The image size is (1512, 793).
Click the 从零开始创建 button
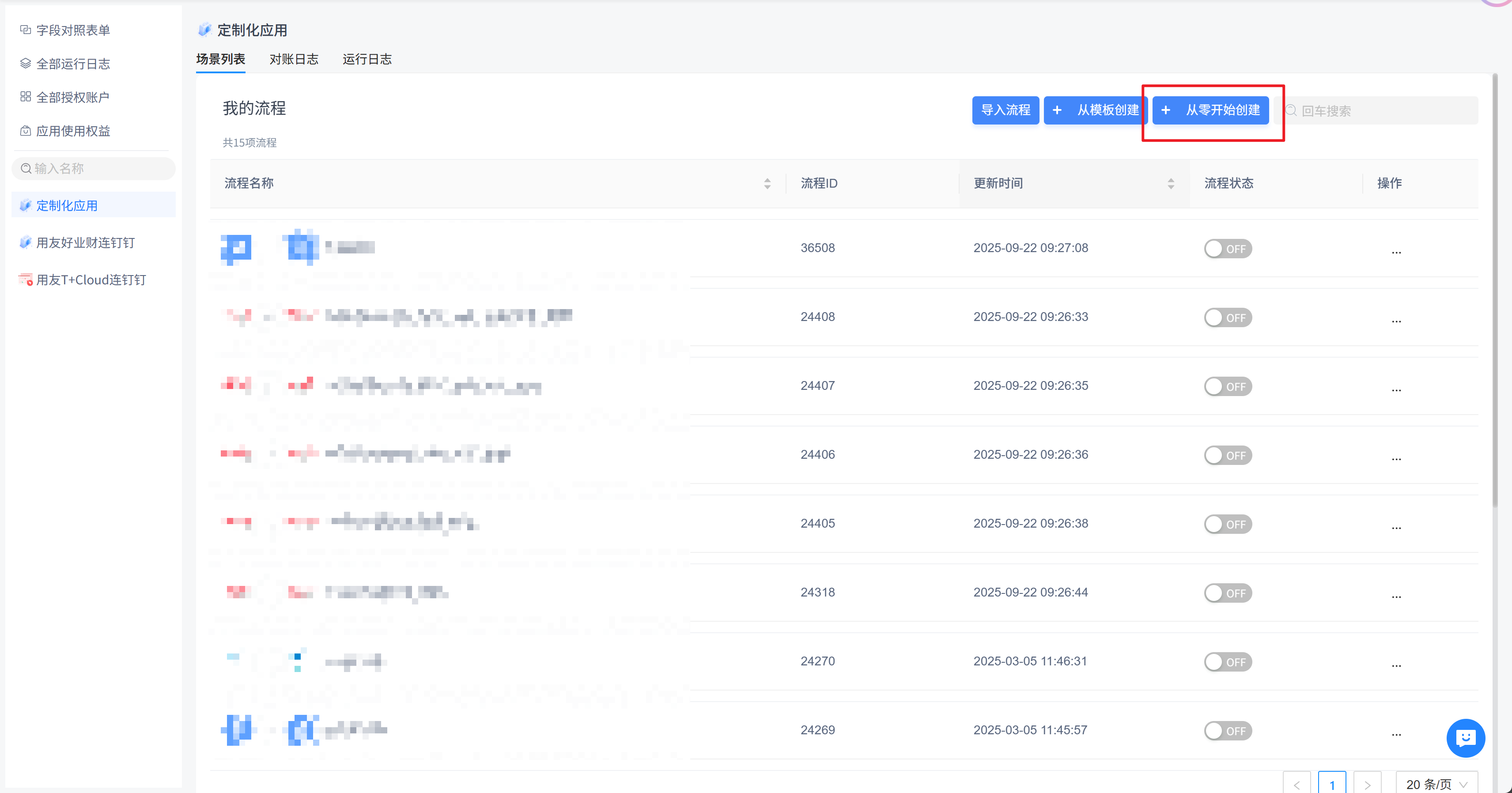click(x=1210, y=110)
